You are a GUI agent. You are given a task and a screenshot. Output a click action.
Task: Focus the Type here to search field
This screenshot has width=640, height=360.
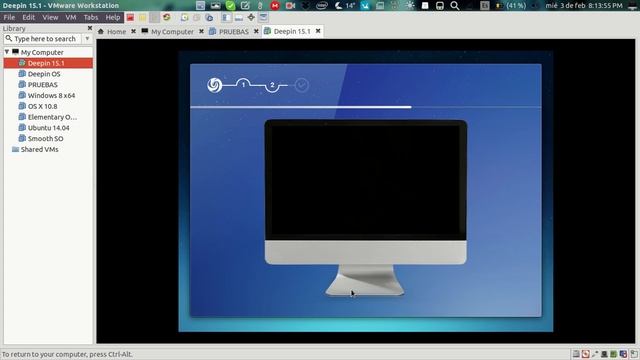[42, 39]
